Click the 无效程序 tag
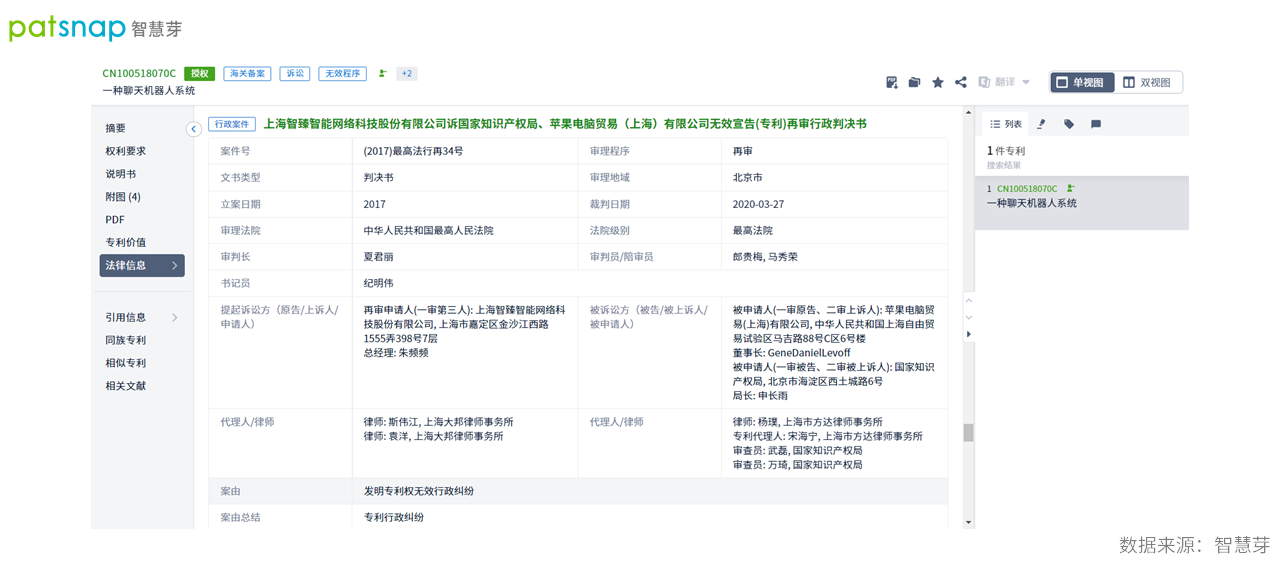This screenshot has height=567, width=1280. 342,73
